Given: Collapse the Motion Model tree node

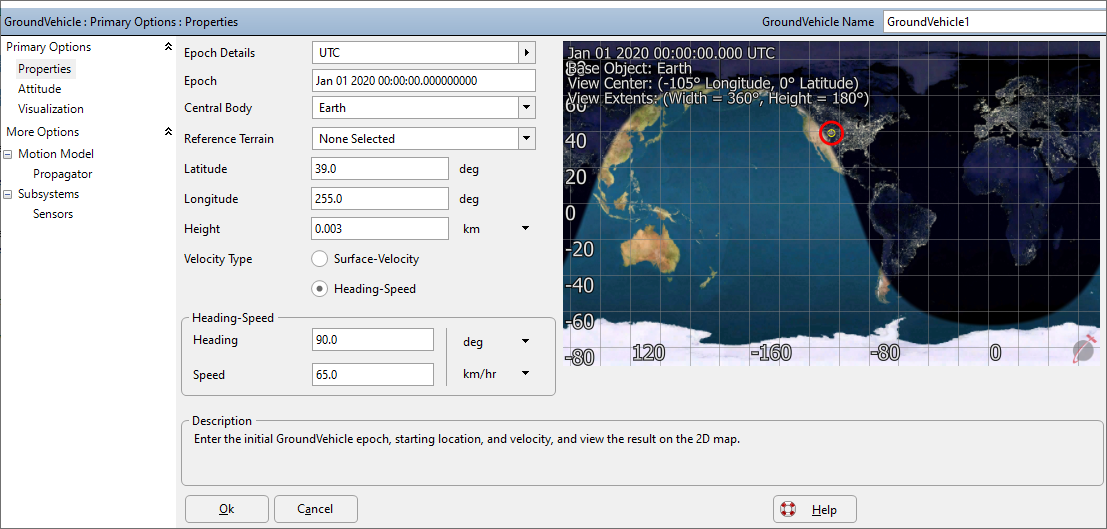Looking at the screenshot, I should [x=8, y=154].
